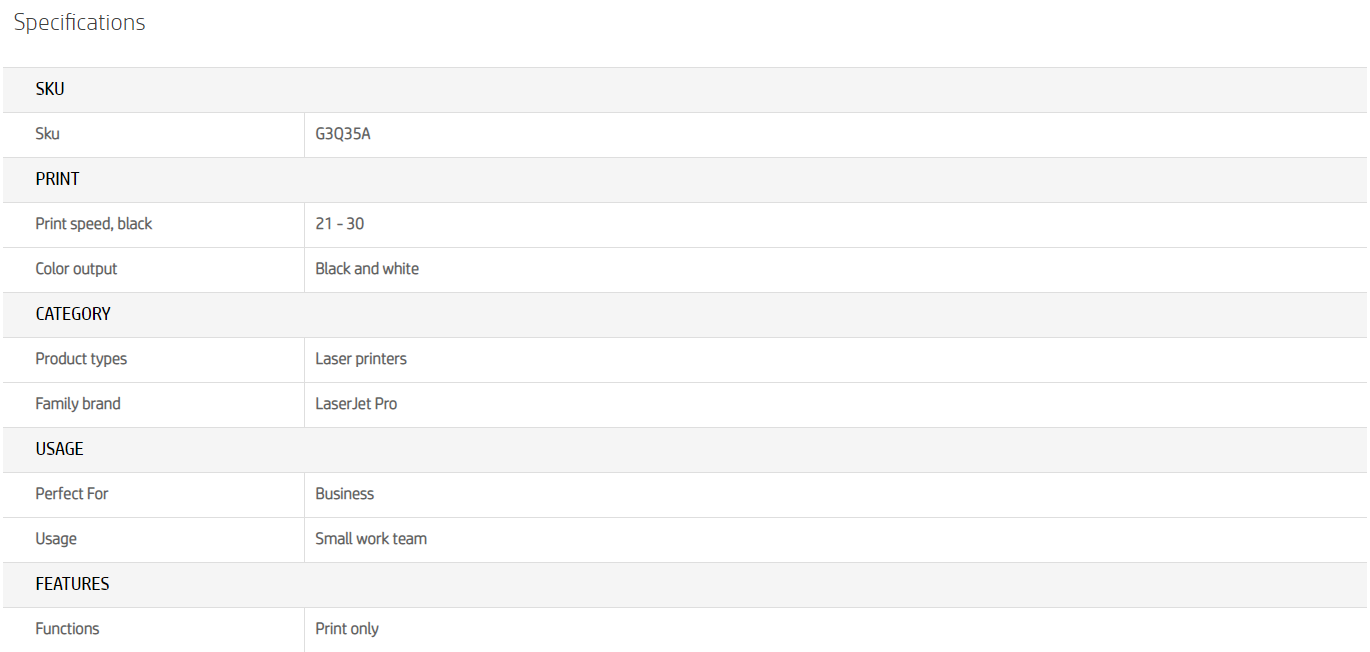The height and width of the screenshot is (652, 1370).
Task: Select the FEATURES section header
Action: 73,584
